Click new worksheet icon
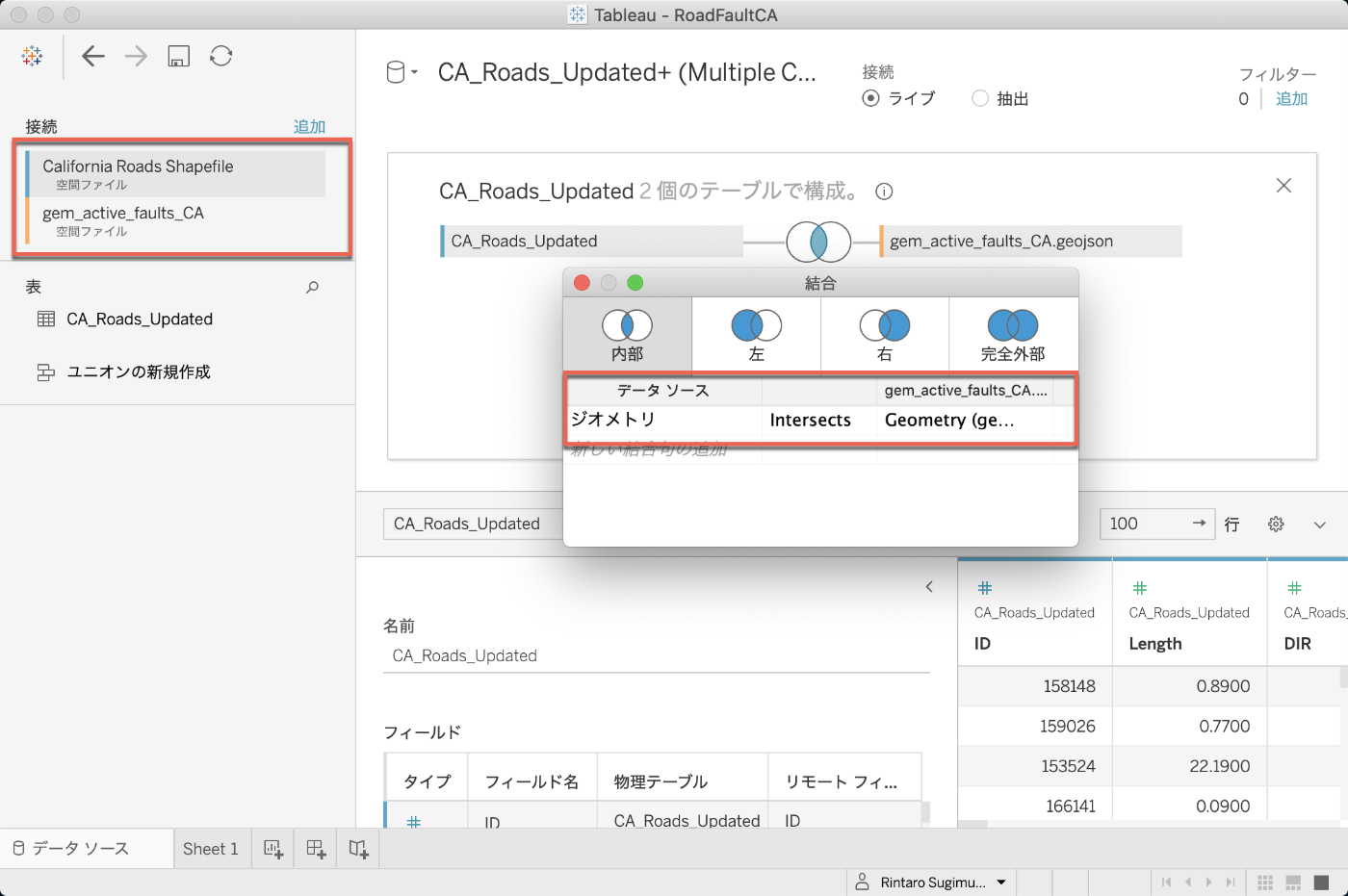 273,849
